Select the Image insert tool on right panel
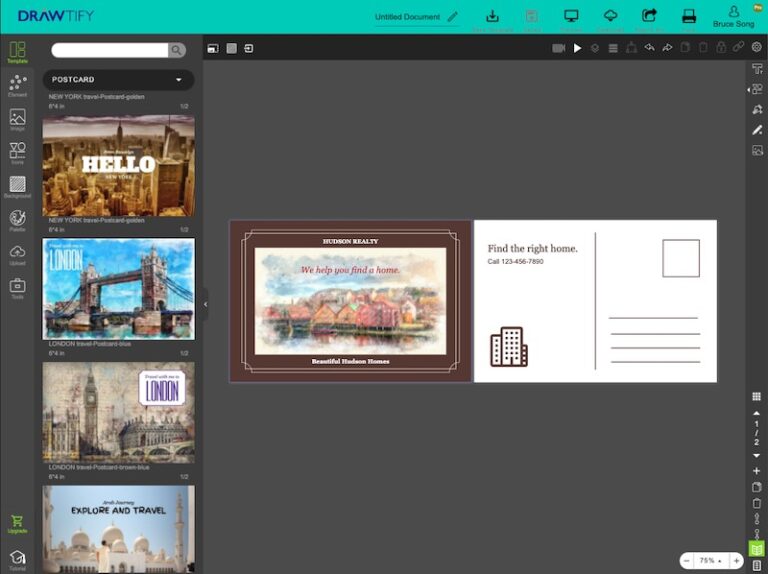The width and height of the screenshot is (768, 574). pyautogui.click(x=757, y=150)
